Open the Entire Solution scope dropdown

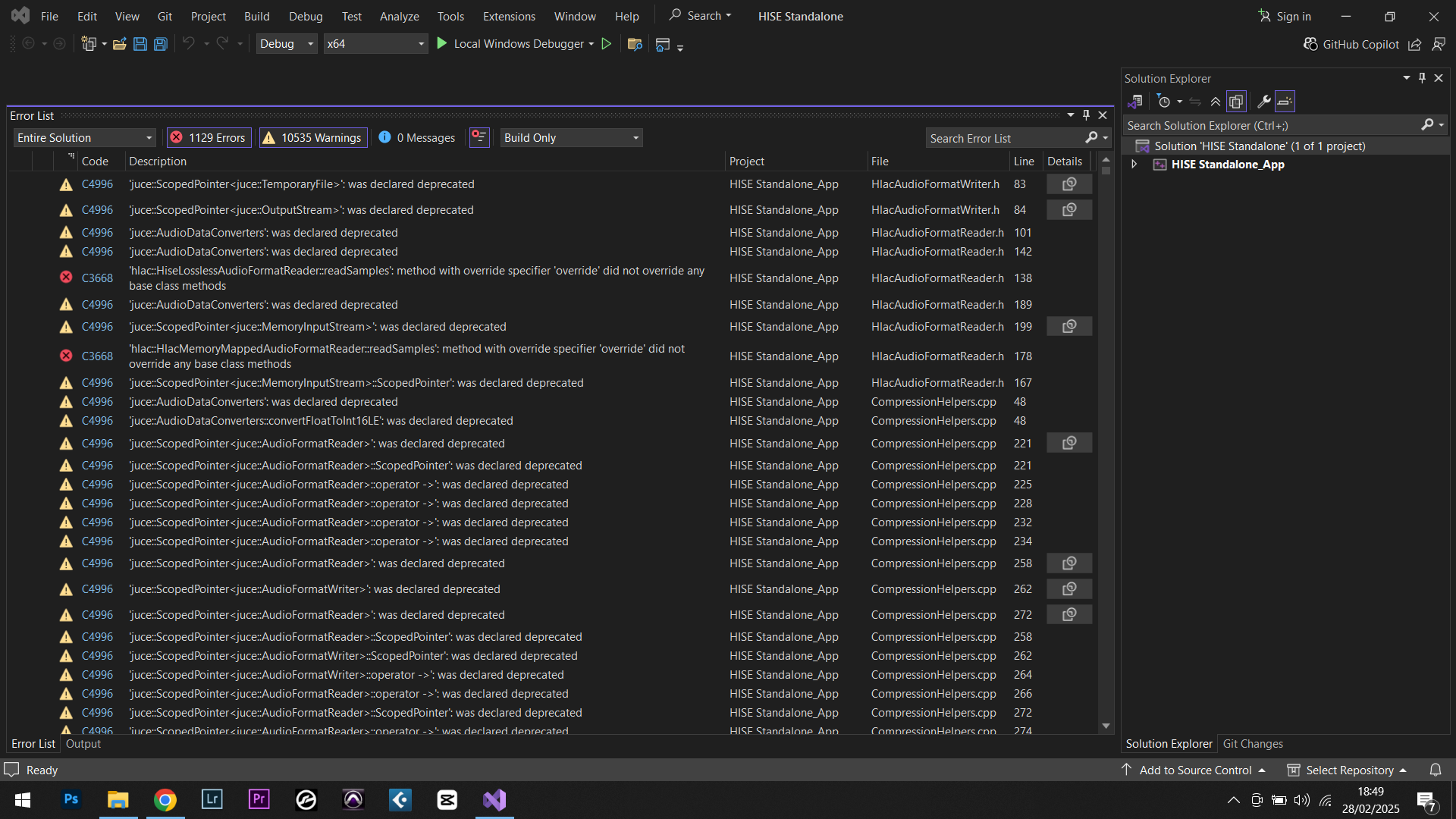[84, 137]
